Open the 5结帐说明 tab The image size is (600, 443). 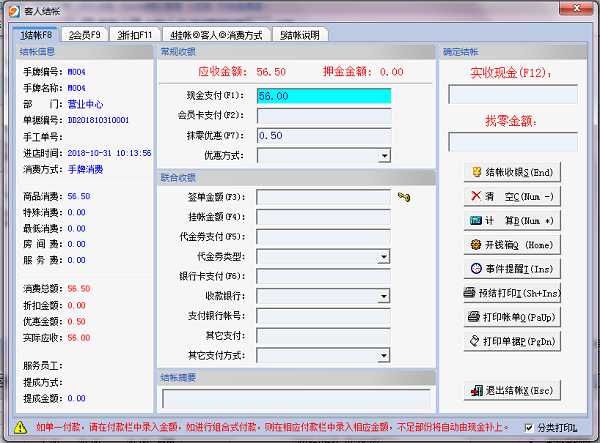tap(300, 35)
